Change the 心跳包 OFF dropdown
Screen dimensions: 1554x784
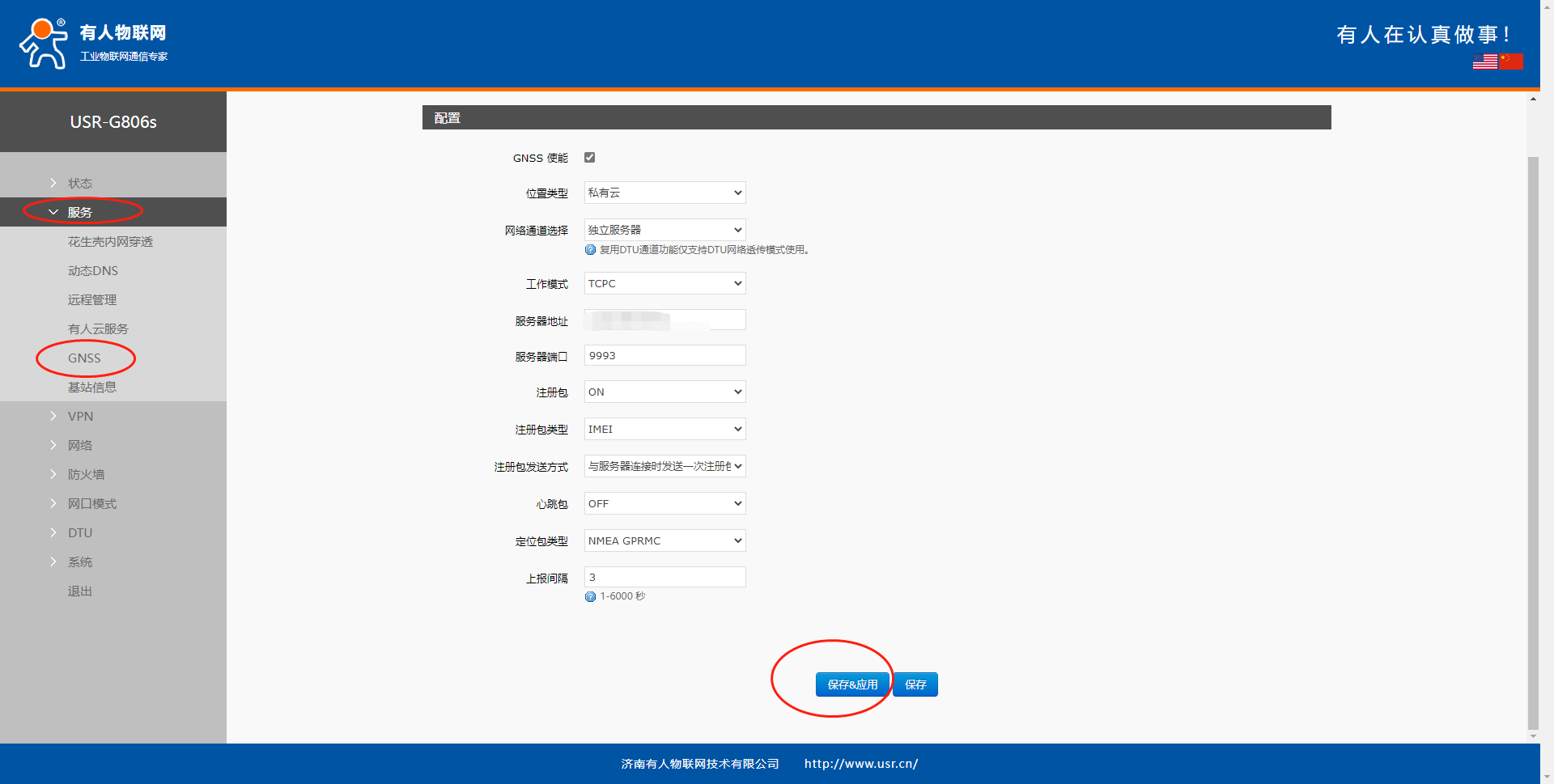tap(664, 504)
